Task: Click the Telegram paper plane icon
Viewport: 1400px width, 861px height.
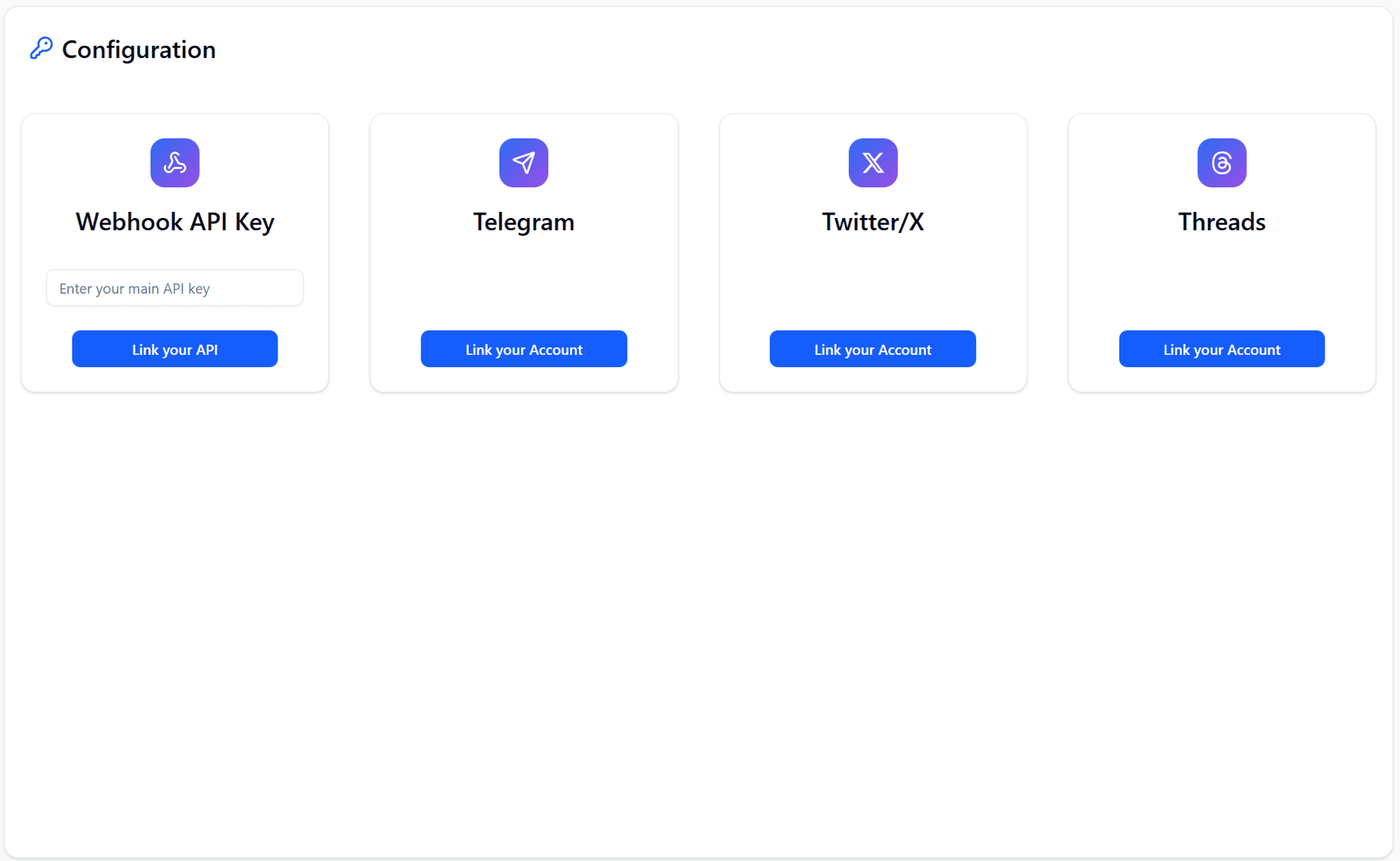Action: pos(524,163)
